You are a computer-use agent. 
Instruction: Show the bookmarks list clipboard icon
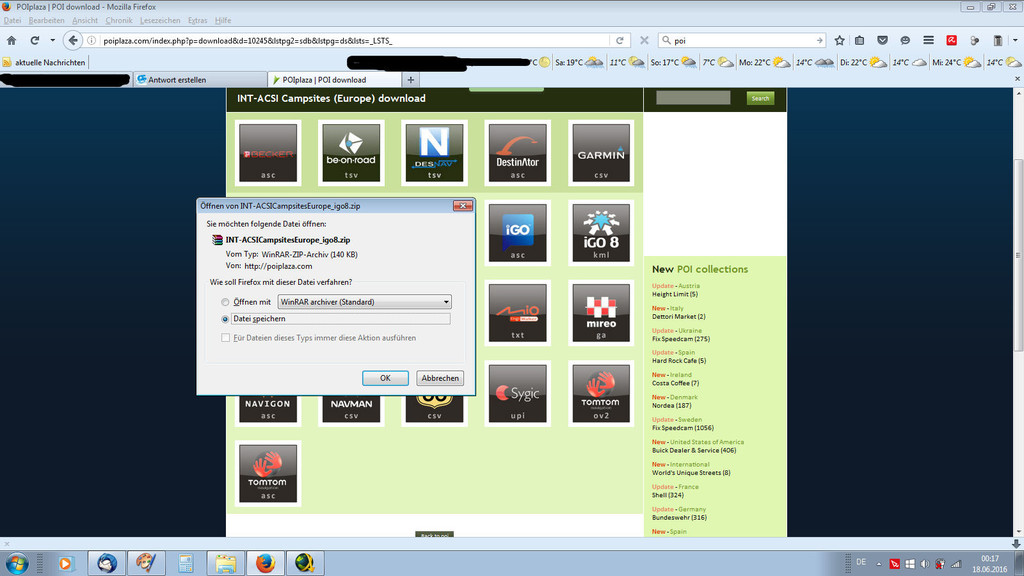pyautogui.click(x=859, y=40)
